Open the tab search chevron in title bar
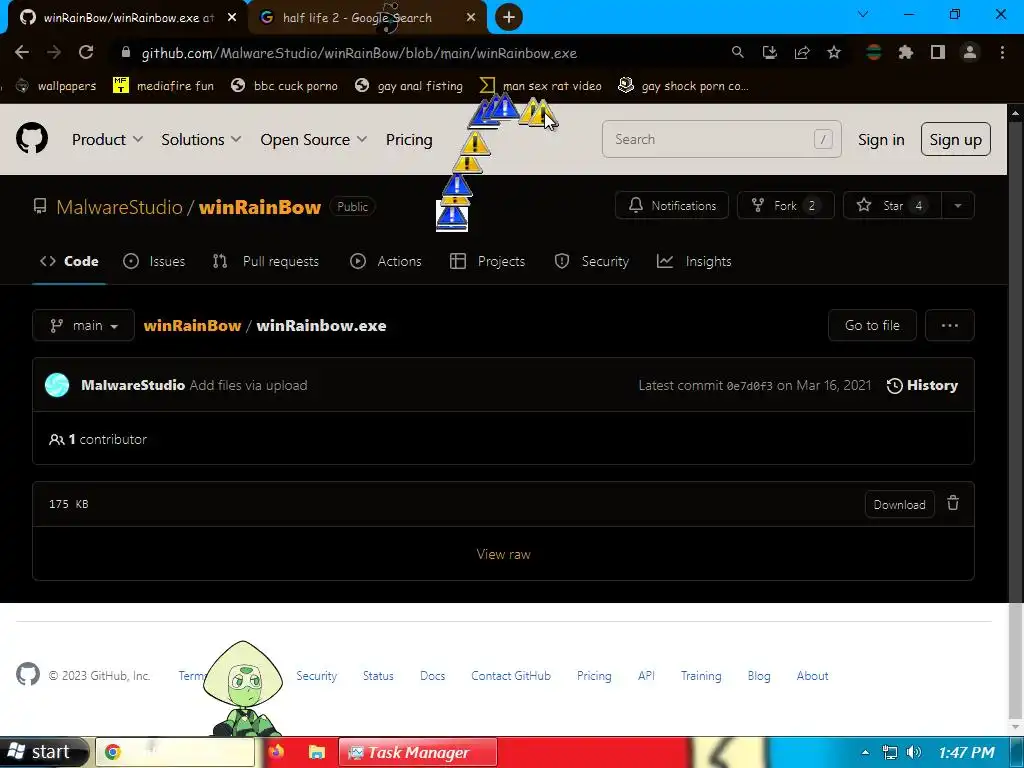Image resolution: width=1024 pixels, height=768 pixels. click(x=863, y=14)
